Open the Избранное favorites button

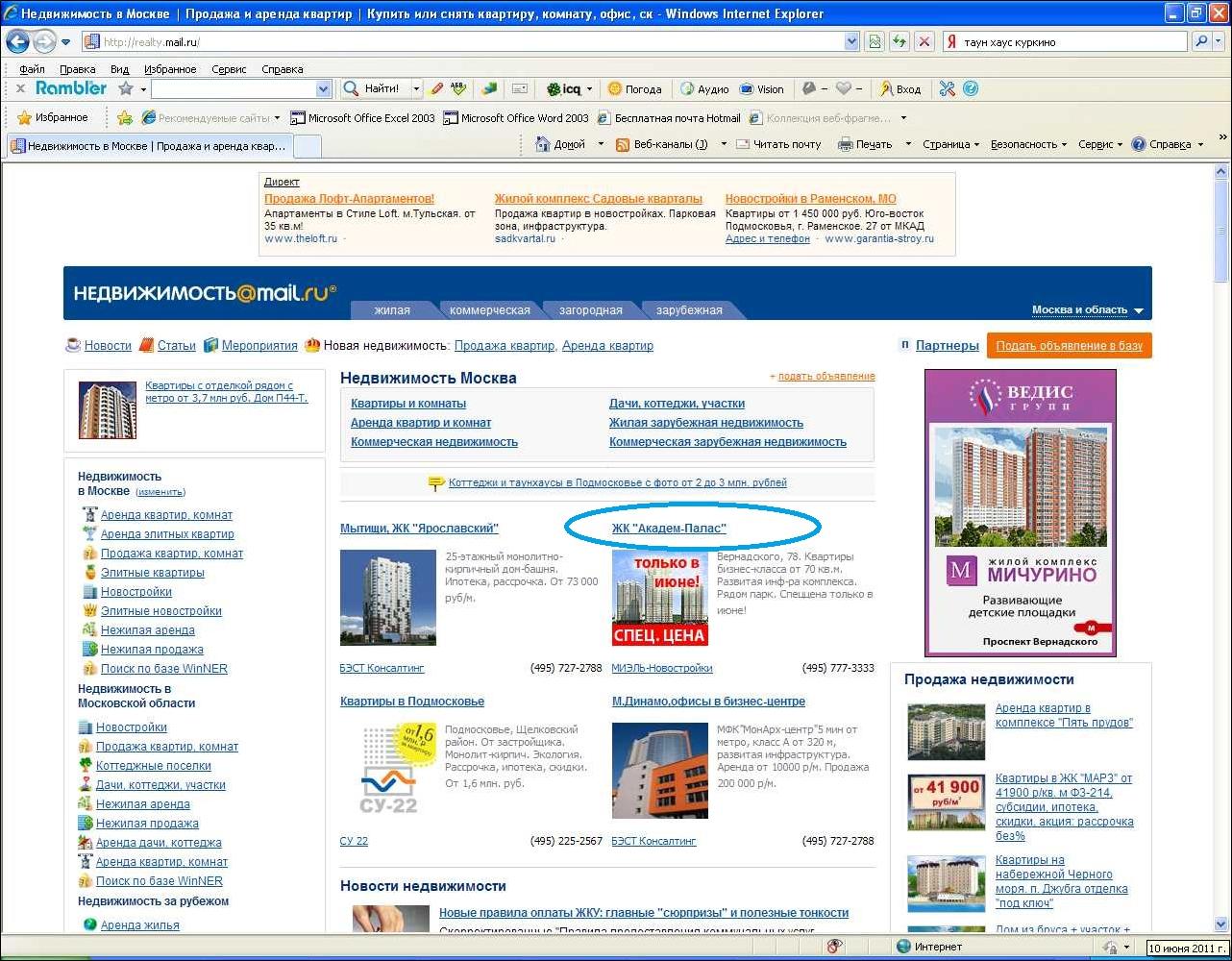pos(53,117)
